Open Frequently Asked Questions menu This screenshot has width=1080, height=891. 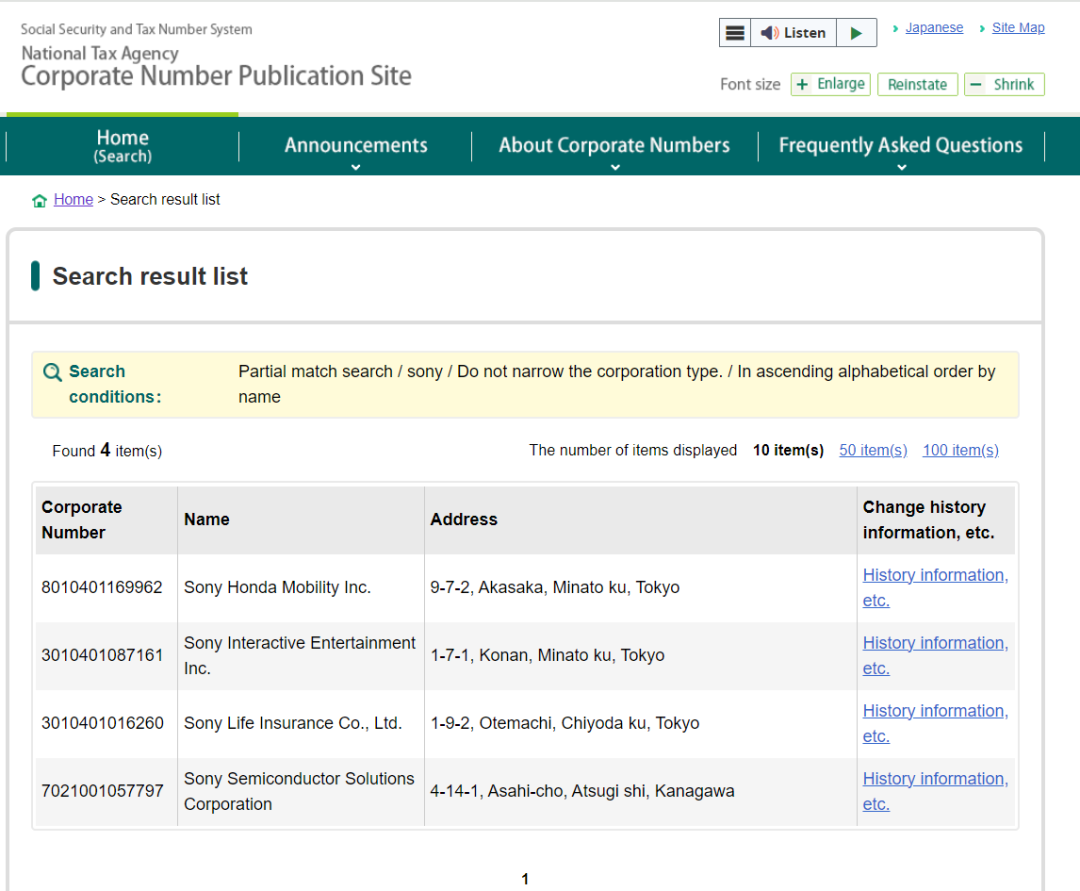pos(901,145)
